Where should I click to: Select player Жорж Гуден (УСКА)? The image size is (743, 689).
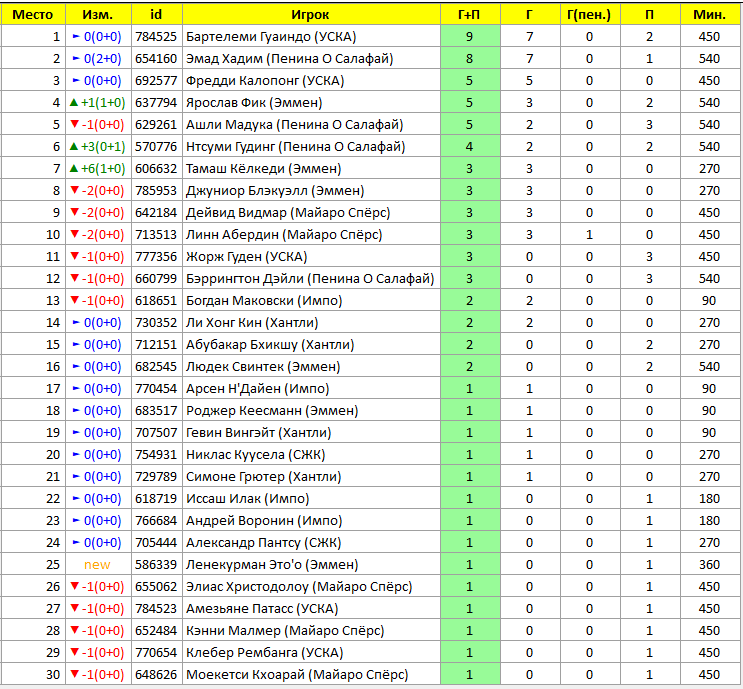click(x=246, y=257)
